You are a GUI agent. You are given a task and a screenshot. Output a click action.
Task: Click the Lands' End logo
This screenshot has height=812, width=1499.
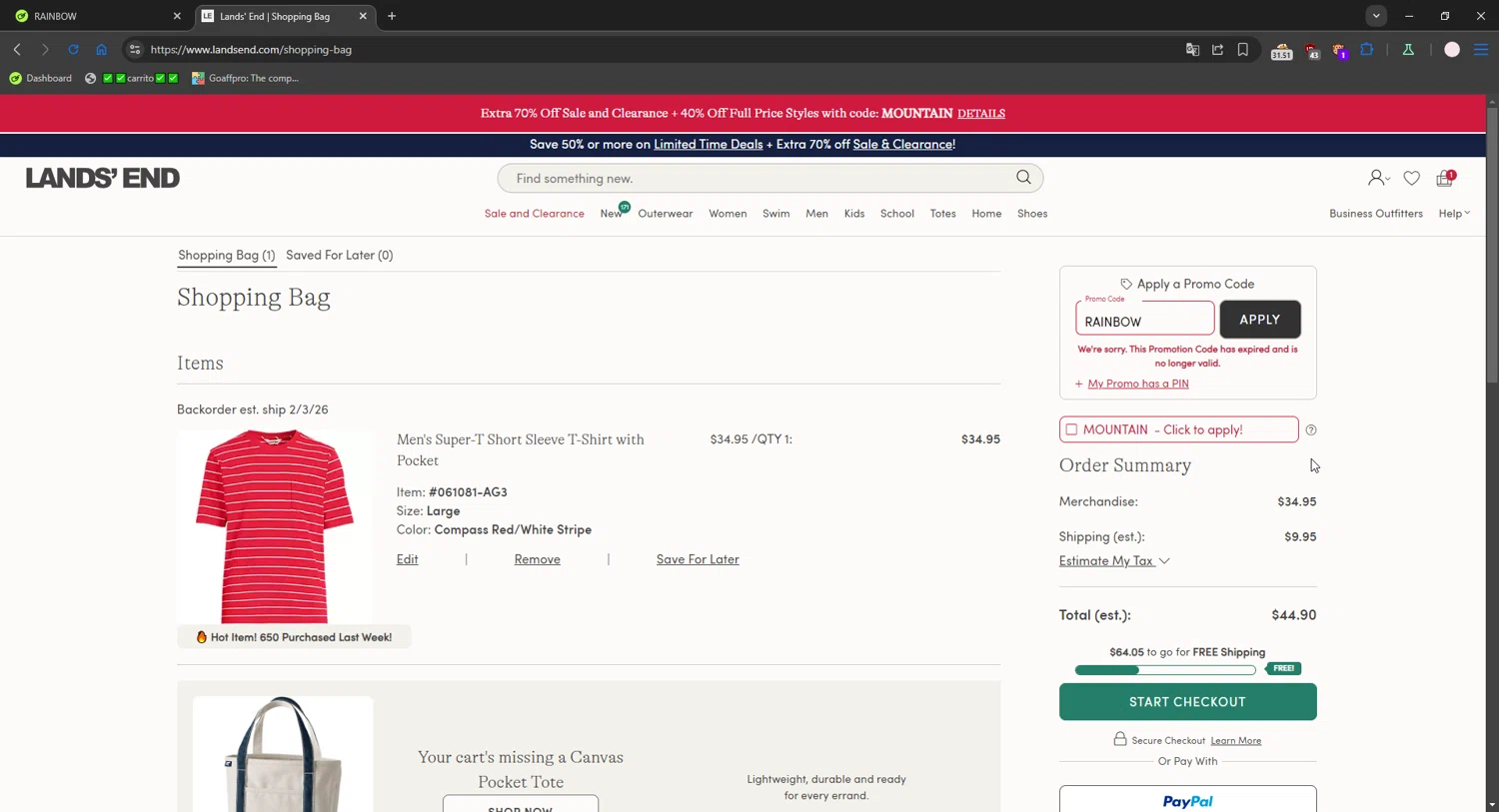(103, 178)
